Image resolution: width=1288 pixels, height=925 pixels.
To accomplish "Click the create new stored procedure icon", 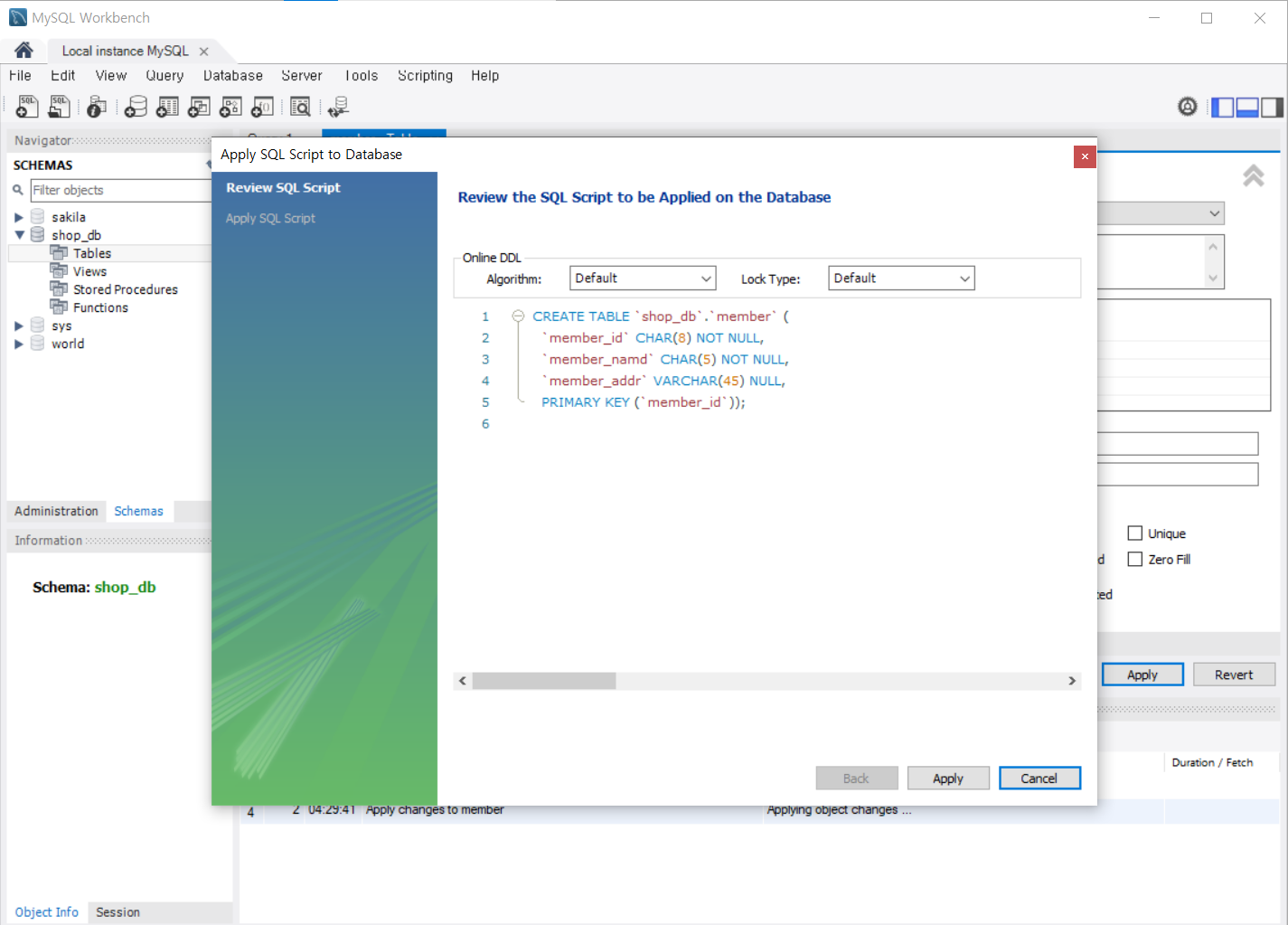I will [x=230, y=107].
